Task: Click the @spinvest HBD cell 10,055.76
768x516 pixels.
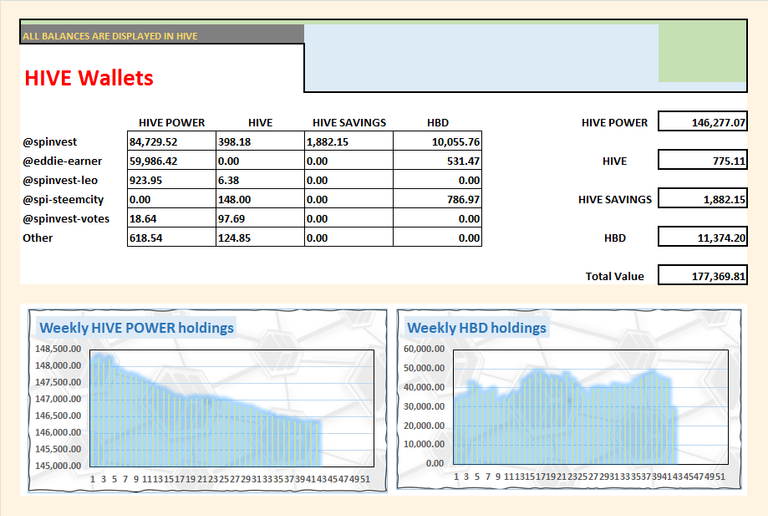Action: (437, 141)
